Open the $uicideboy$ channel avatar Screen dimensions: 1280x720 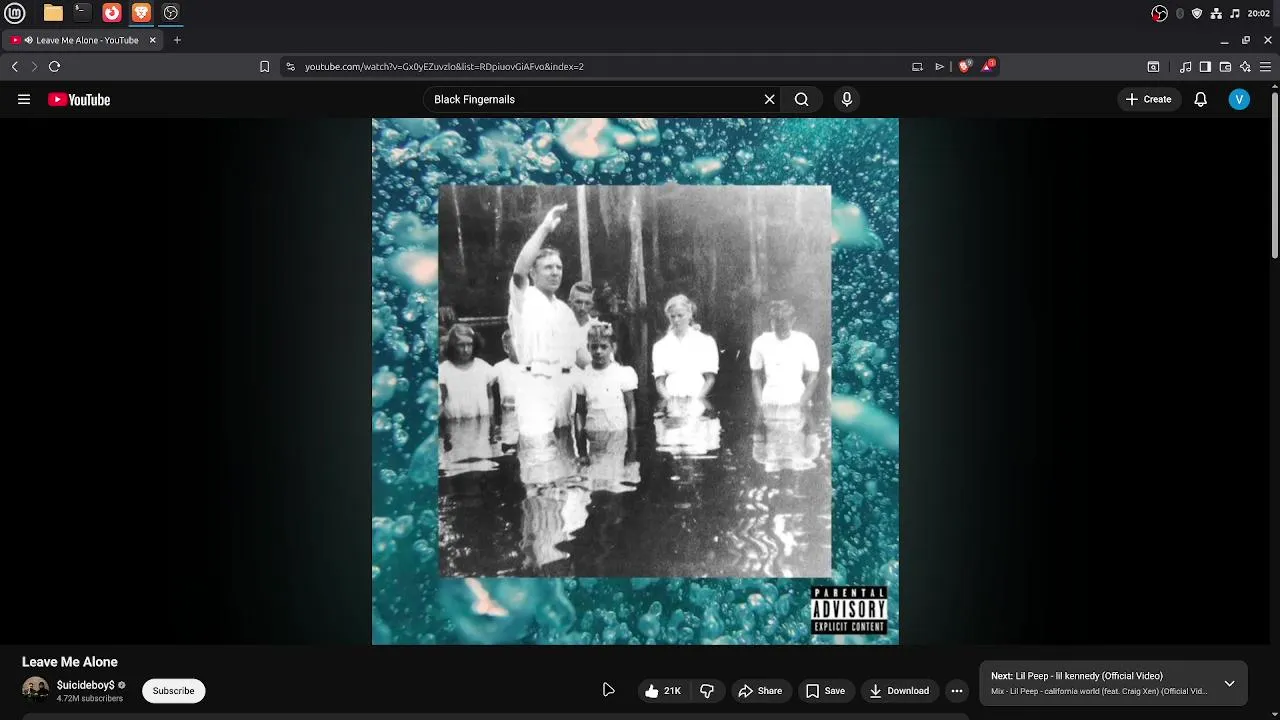tap(35, 690)
